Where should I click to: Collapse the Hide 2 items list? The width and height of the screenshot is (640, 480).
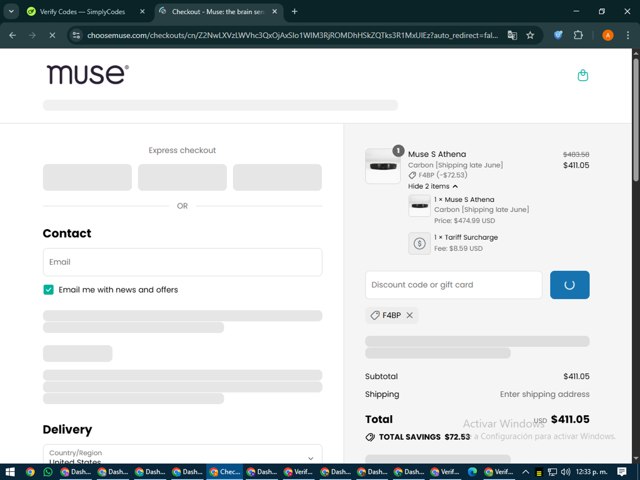(x=432, y=186)
